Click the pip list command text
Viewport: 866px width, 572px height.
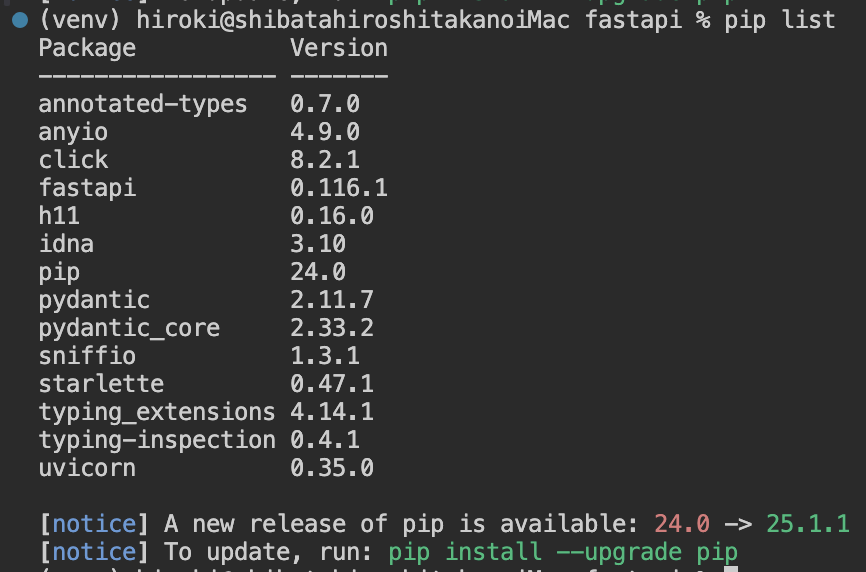pos(779,20)
